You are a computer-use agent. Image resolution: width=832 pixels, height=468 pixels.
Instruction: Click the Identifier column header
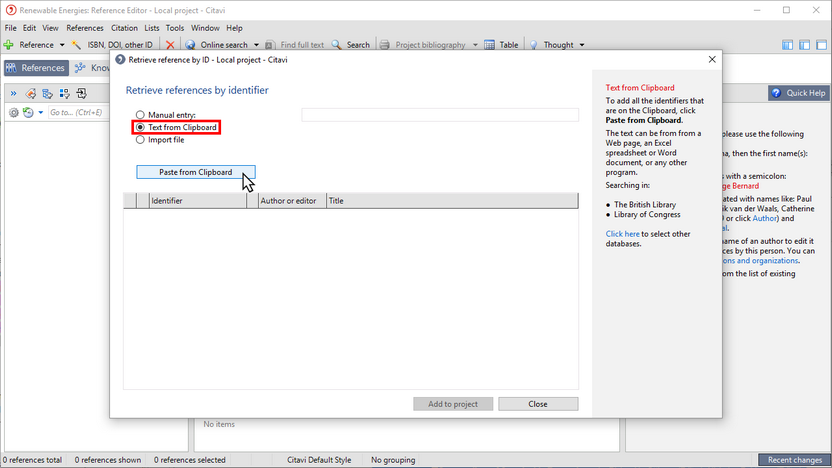[x=197, y=201]
